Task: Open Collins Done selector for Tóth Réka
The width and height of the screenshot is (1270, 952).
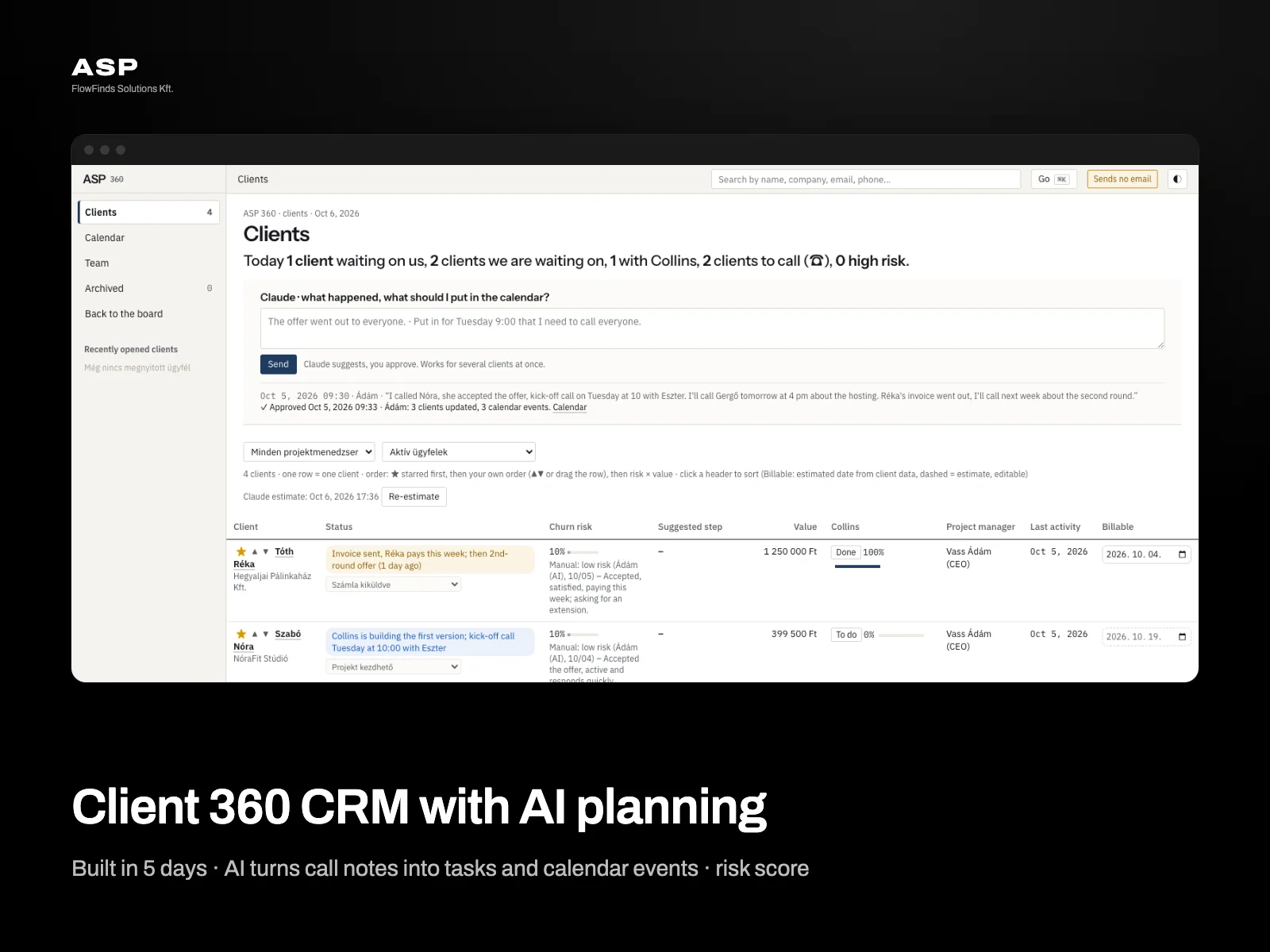Action: 846,552
